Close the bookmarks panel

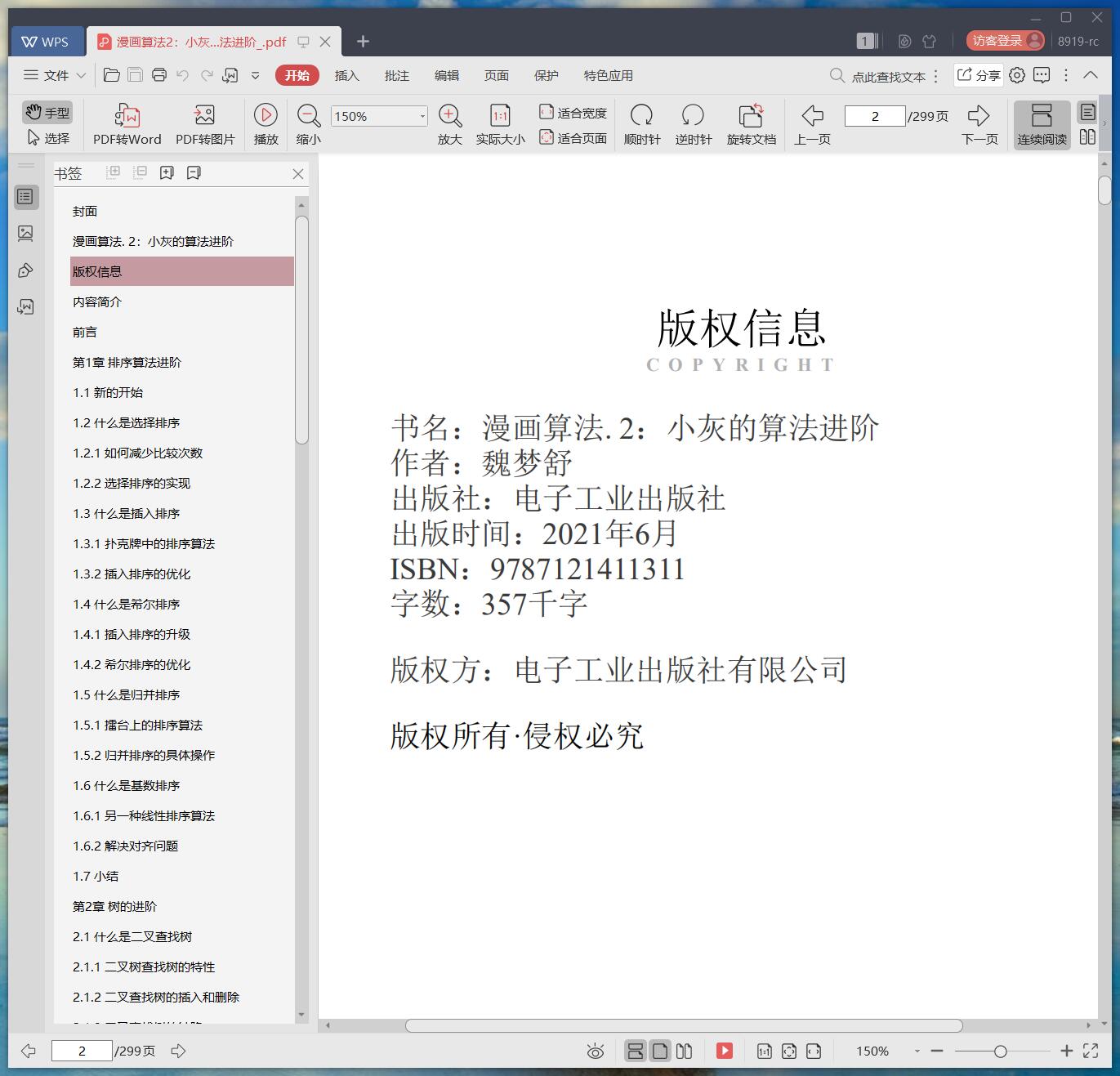coord(298,174)
